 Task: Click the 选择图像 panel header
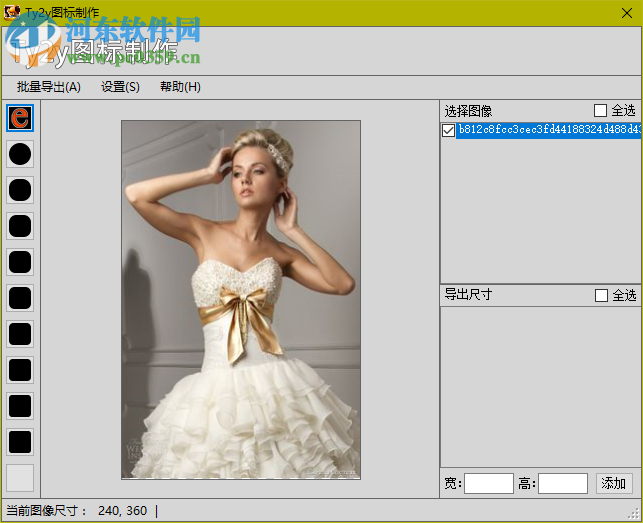(x=468, y=111)
